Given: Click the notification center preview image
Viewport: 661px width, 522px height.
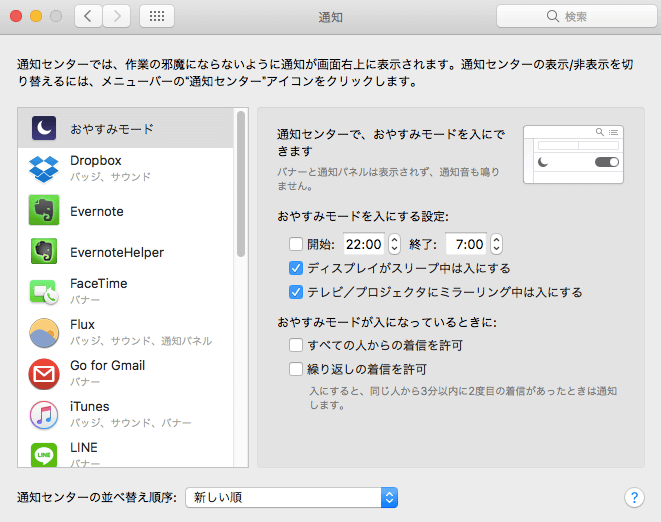Looking at the screenshot, I should pos(573,154).
